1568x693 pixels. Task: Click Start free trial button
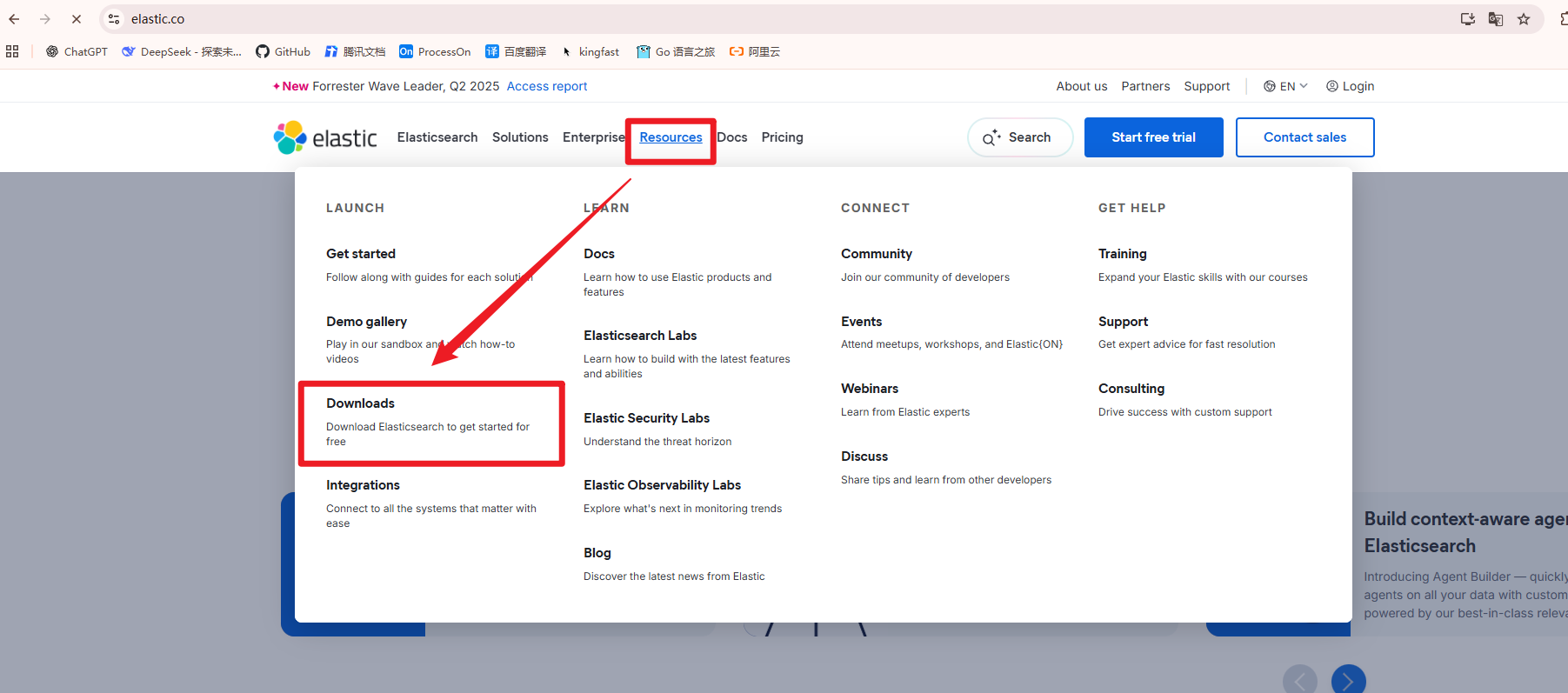point(1154,137)
